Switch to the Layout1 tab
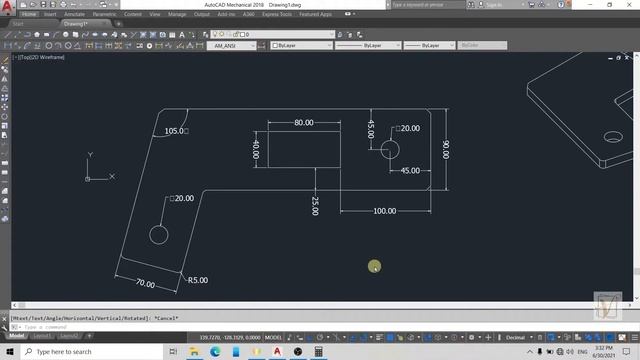The image size is (640, 360). coord(42,336)
